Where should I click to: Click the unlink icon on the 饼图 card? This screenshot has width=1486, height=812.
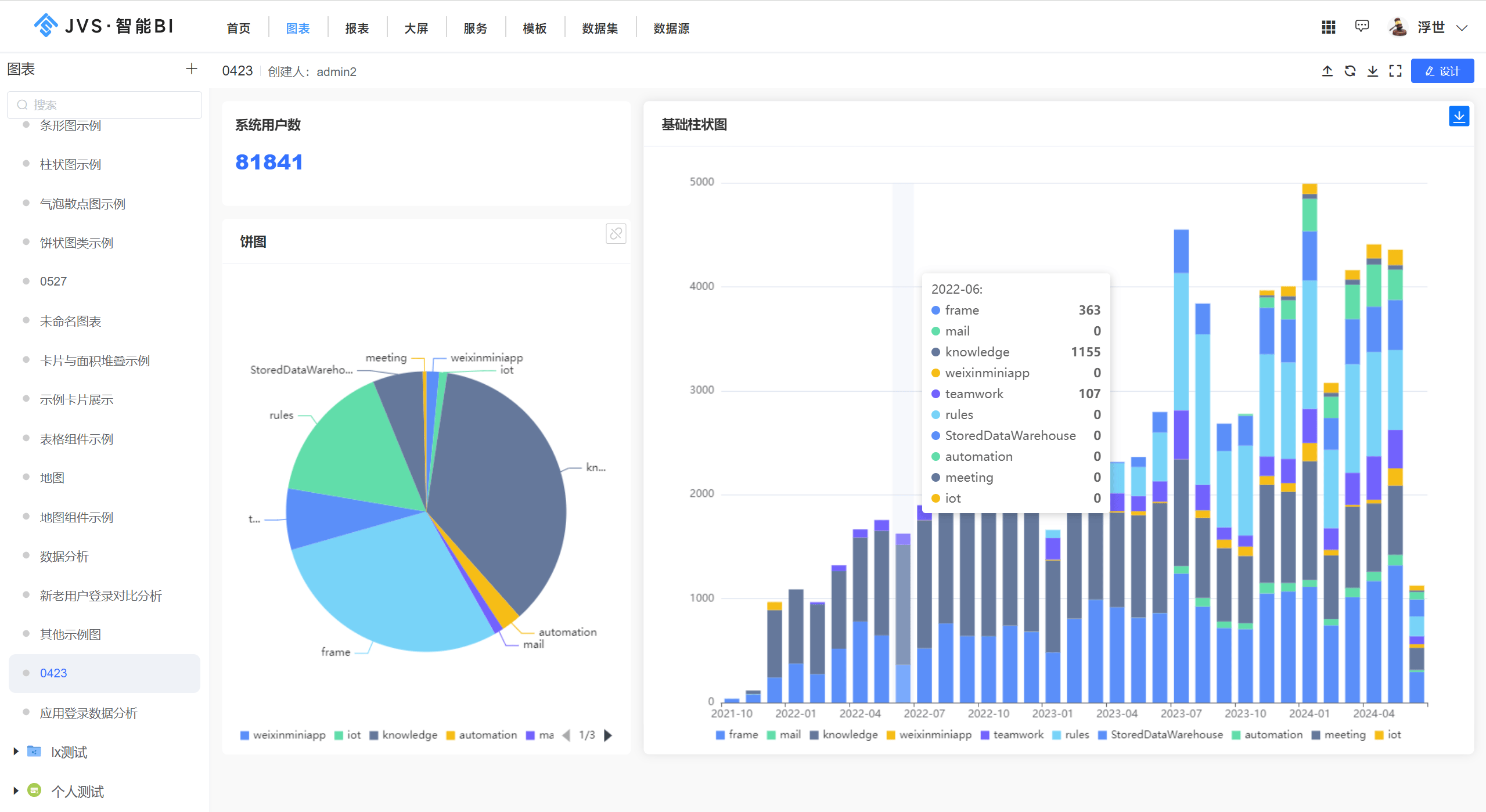(x=616, y=233)
